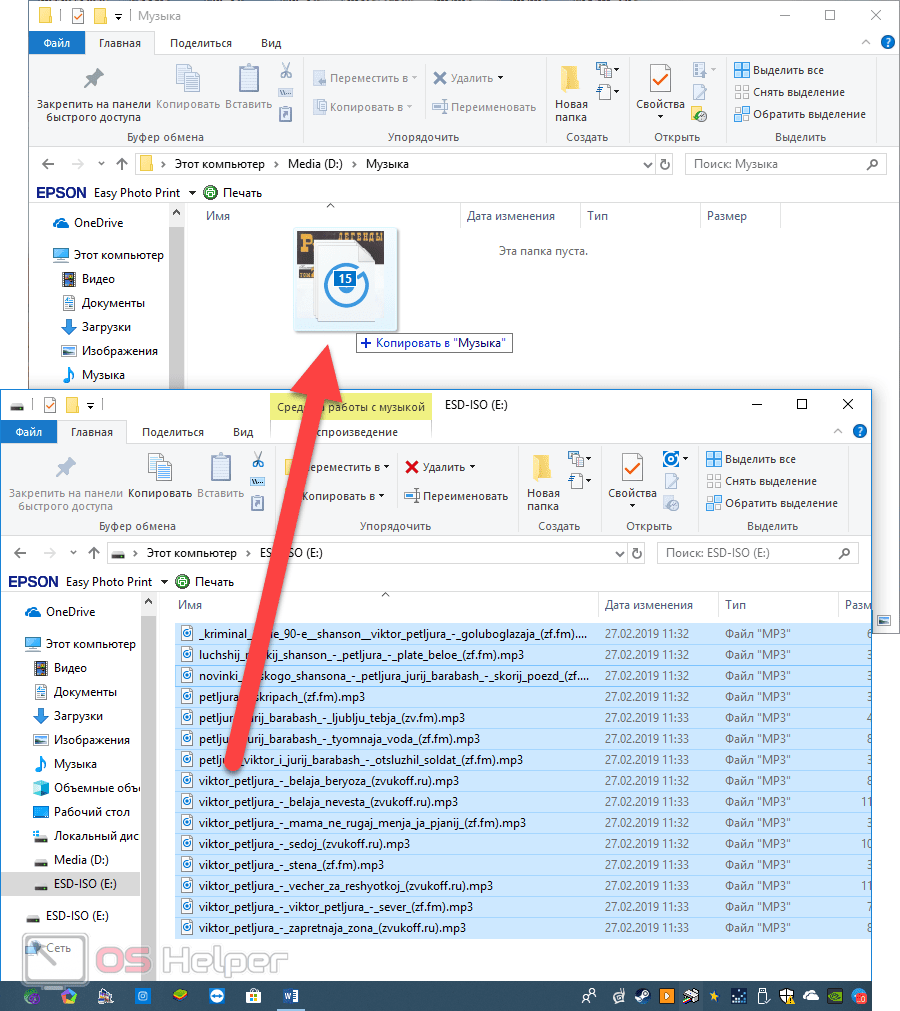Select file viktor_petljura_-_stena_(zf.fm).mp3
This screenshot has height=1011, width=900.
(x=291, y=865)
